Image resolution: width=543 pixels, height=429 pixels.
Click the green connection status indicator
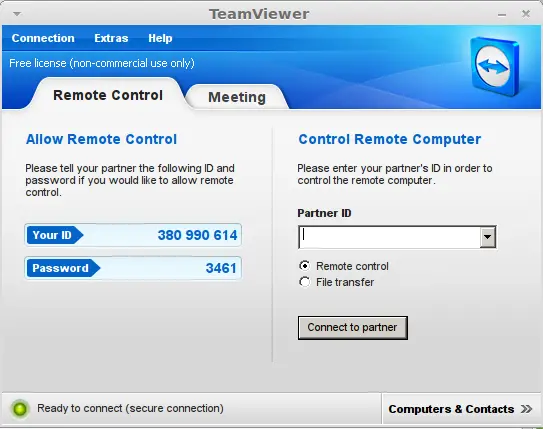[x=20, y=409]
